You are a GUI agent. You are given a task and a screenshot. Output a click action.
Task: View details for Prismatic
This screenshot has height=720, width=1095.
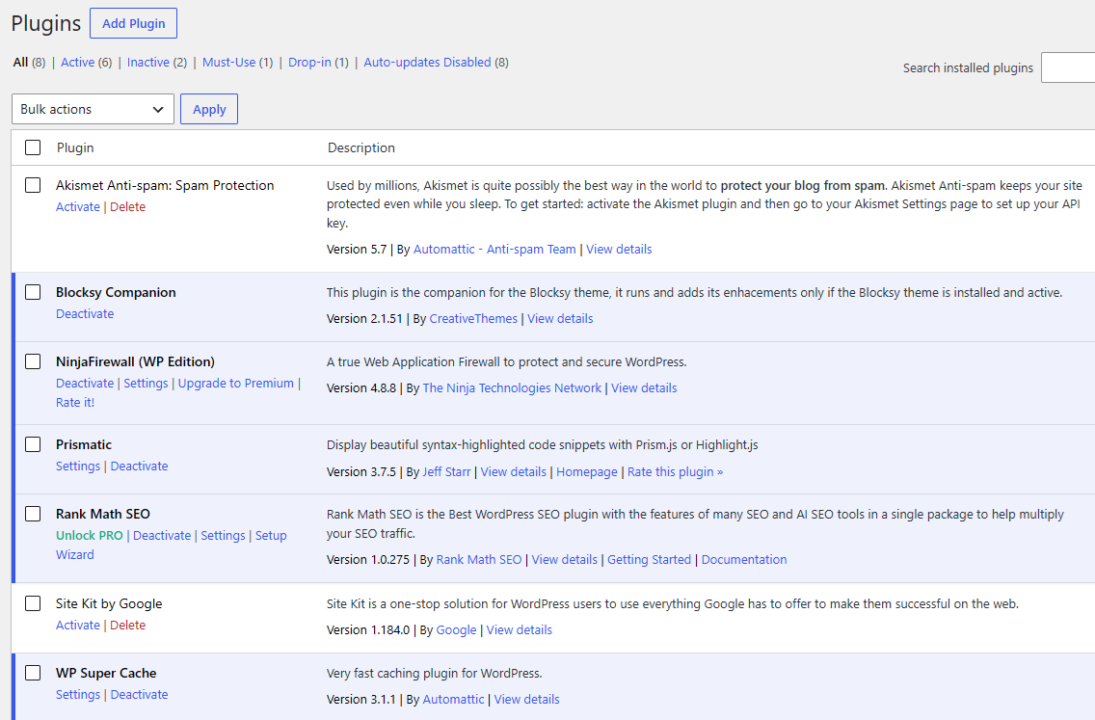pyautogui.click(x=513, y=471)
